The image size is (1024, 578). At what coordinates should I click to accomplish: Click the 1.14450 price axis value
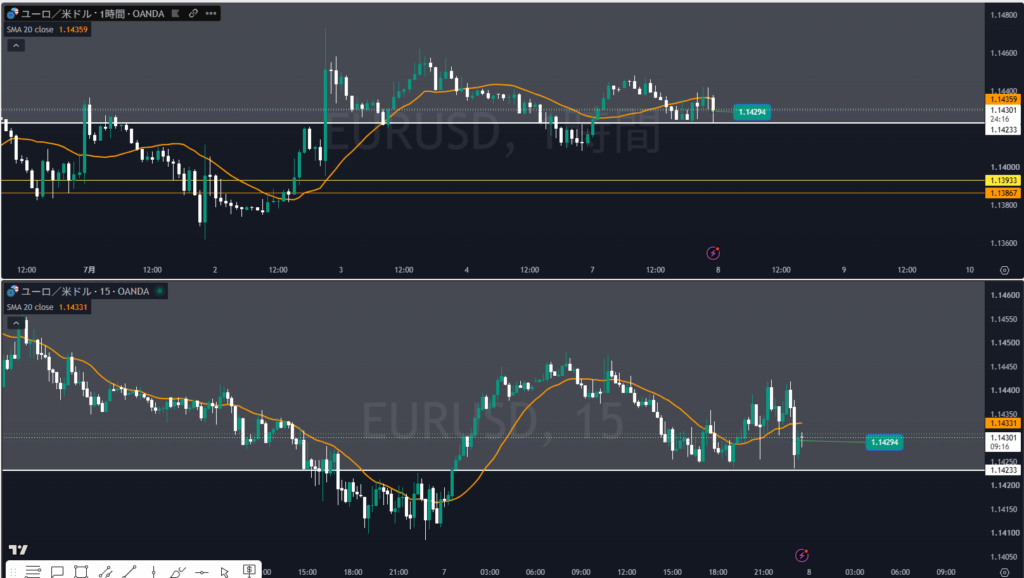click(x=1003, y=367)
